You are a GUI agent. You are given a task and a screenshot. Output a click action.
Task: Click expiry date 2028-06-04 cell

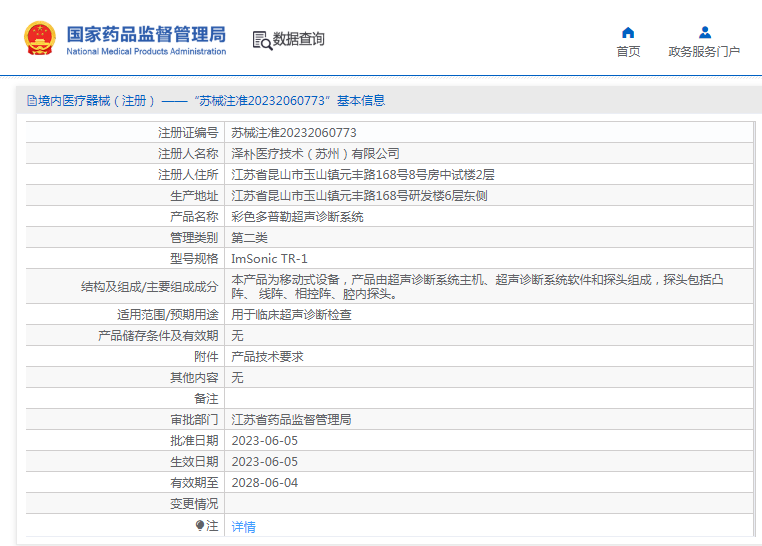pyautogui.click(x=265, y=482)
